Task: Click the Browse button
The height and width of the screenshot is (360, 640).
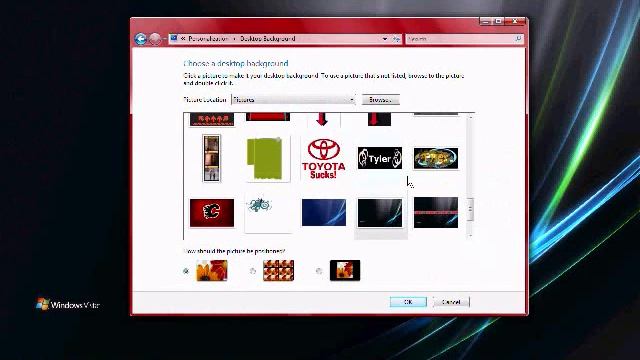Action: (380, 100)
